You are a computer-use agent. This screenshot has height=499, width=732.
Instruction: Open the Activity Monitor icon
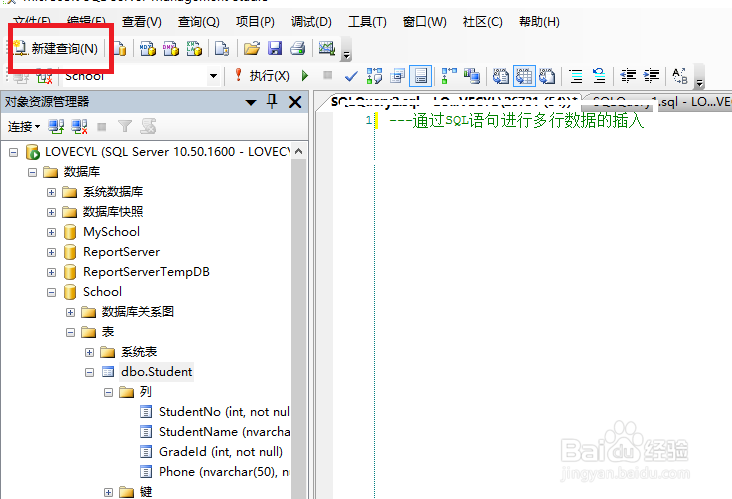pyautogui.click(x=327, y=48)
